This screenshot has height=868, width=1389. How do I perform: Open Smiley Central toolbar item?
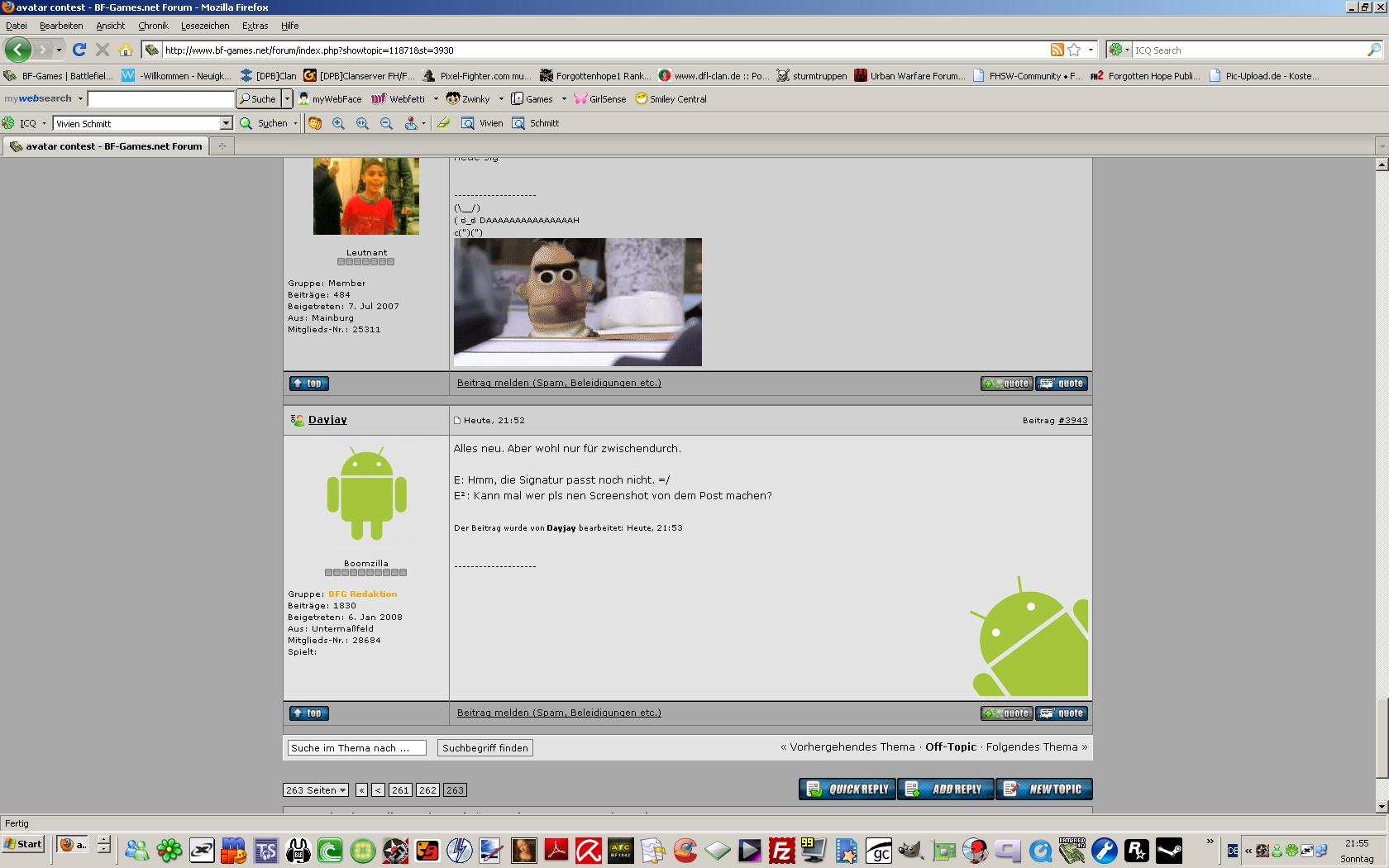(x=671, y=99)
